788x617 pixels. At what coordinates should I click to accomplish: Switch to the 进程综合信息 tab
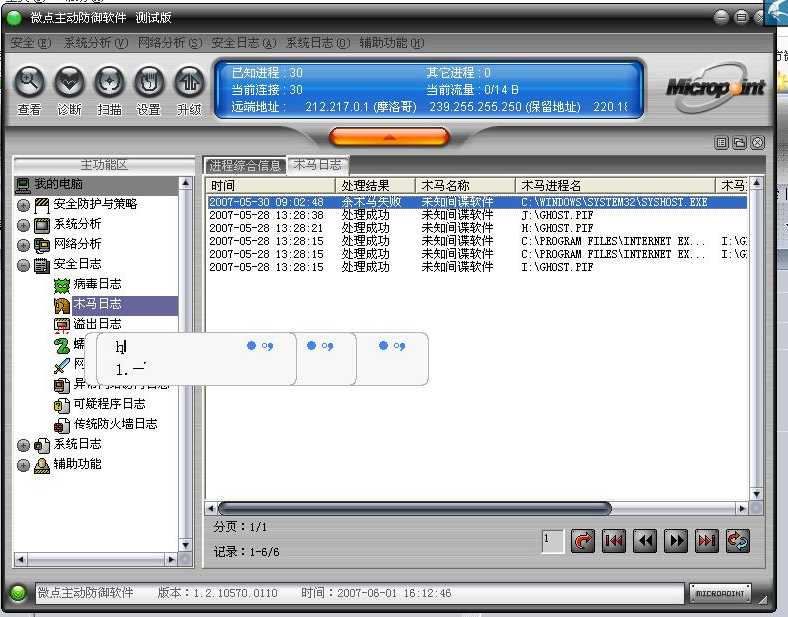pos(245,165)
